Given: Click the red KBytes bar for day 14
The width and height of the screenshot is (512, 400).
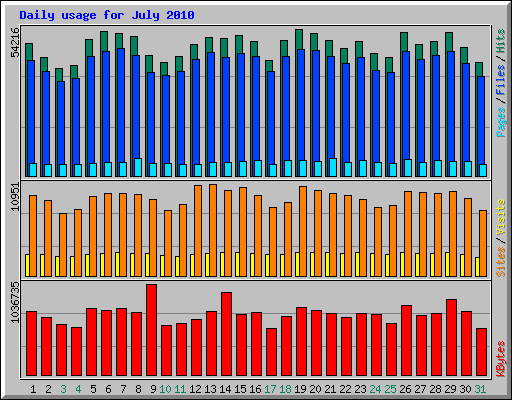Looking at the screenshot, I should pyautogui.click(x=226, y=334).
